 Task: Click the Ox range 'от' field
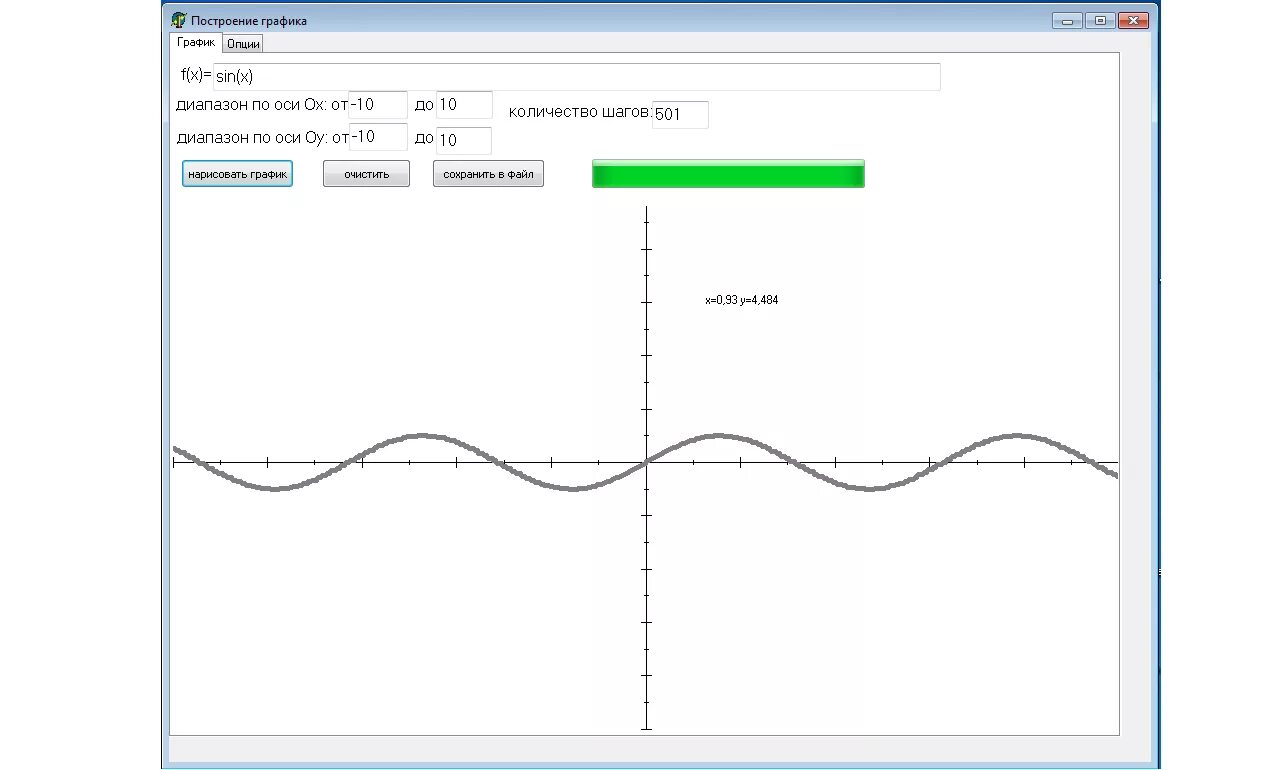[378, 105]
